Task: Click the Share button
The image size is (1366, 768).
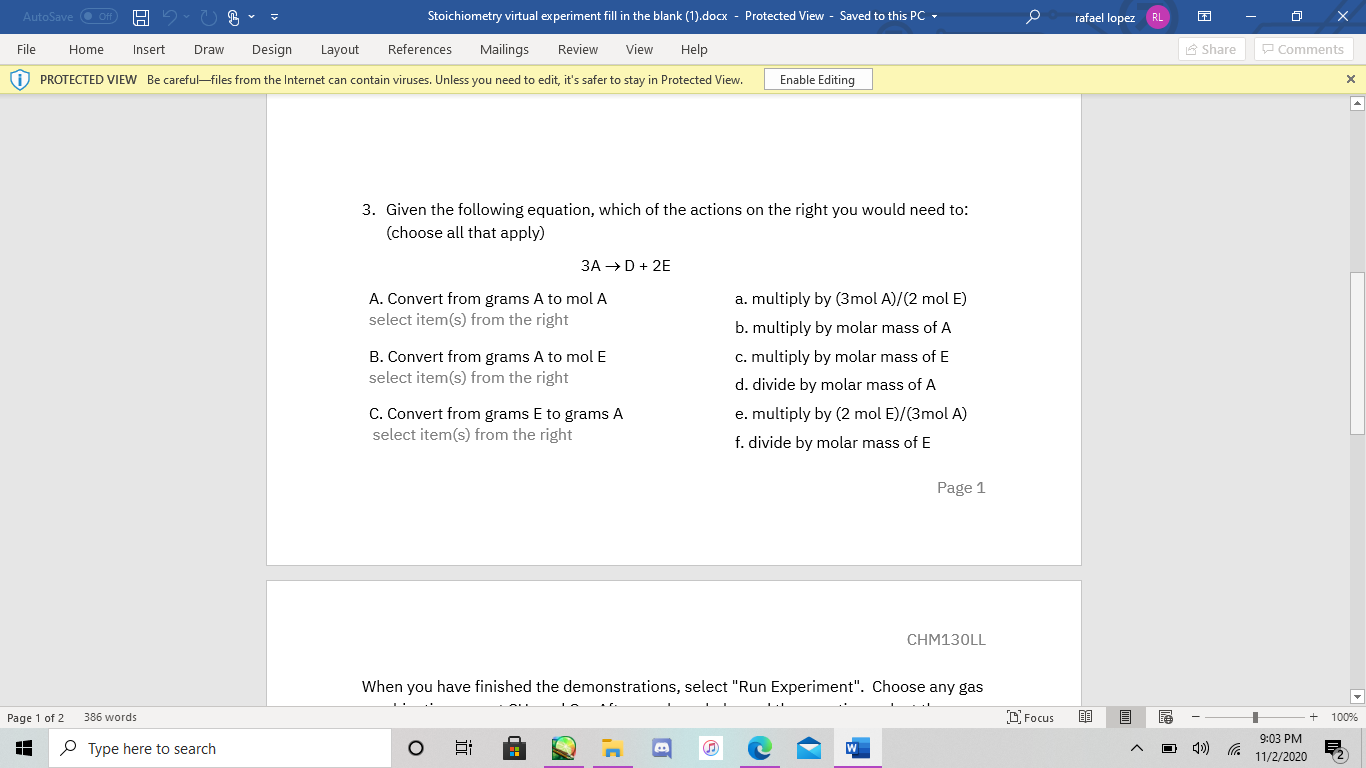Action: click(x=1210, y=49)
